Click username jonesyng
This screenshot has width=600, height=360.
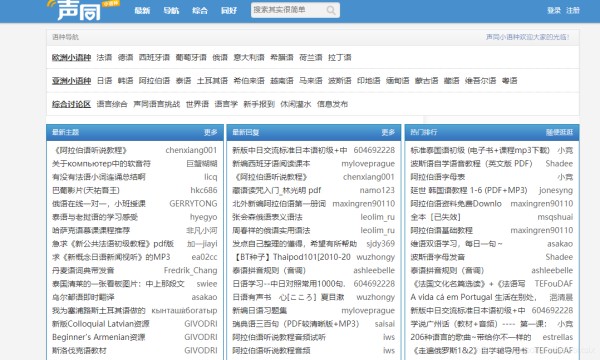[x=556, y=190]
